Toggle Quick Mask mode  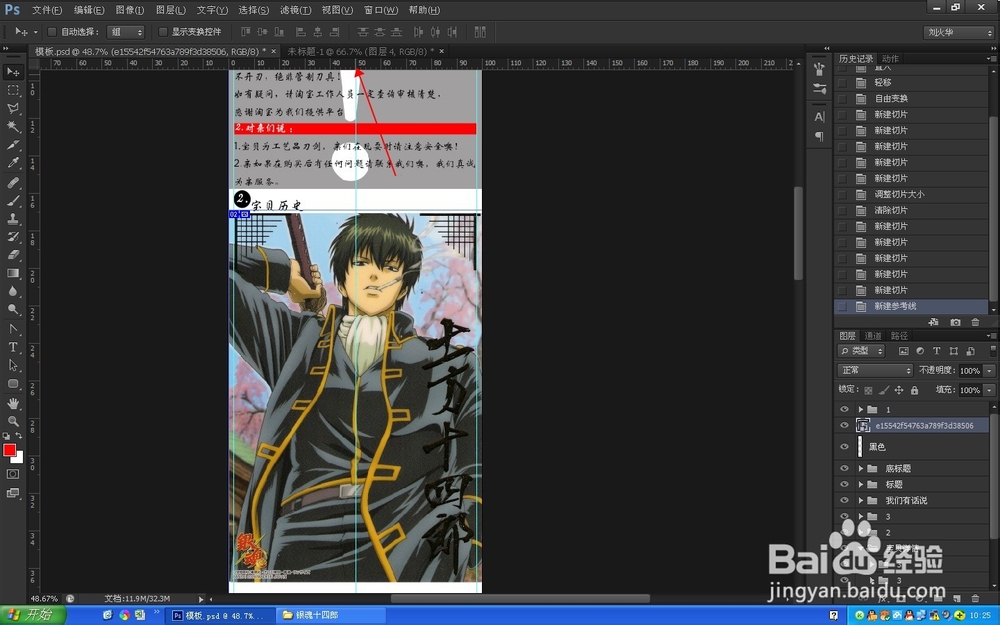(x=13, y=474)
